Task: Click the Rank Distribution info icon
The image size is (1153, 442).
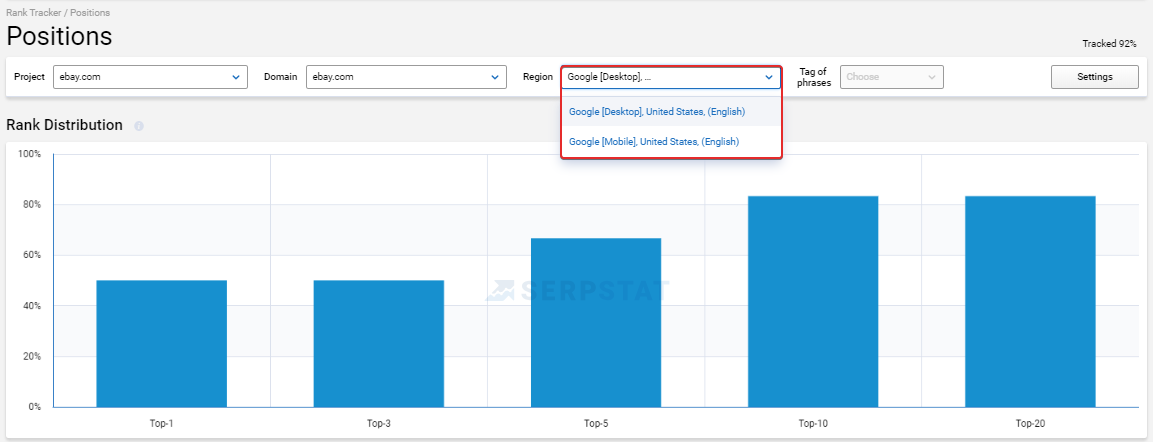Action: coord(139,126)
